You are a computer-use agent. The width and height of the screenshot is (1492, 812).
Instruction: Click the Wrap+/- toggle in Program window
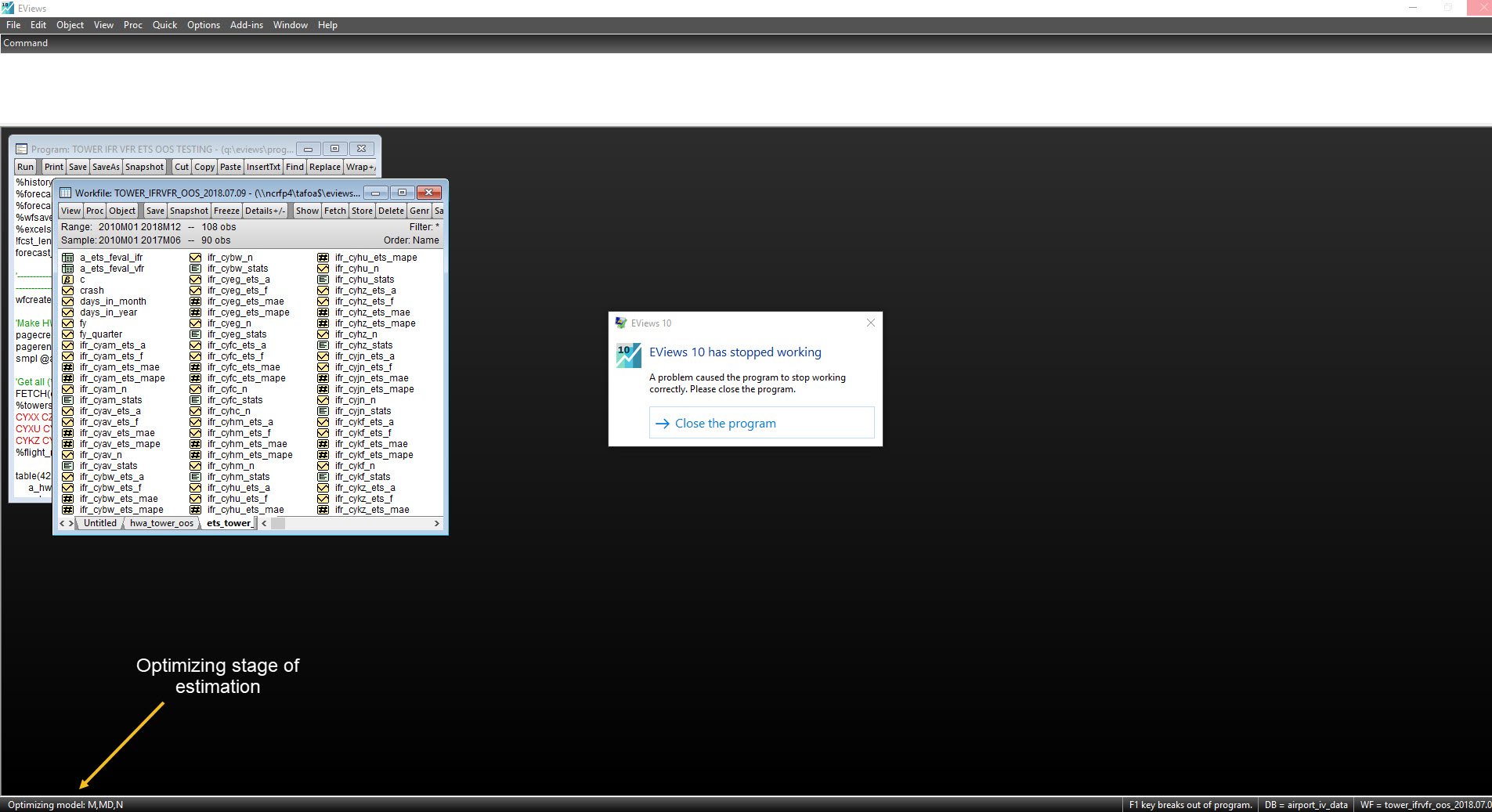(361, 167)
